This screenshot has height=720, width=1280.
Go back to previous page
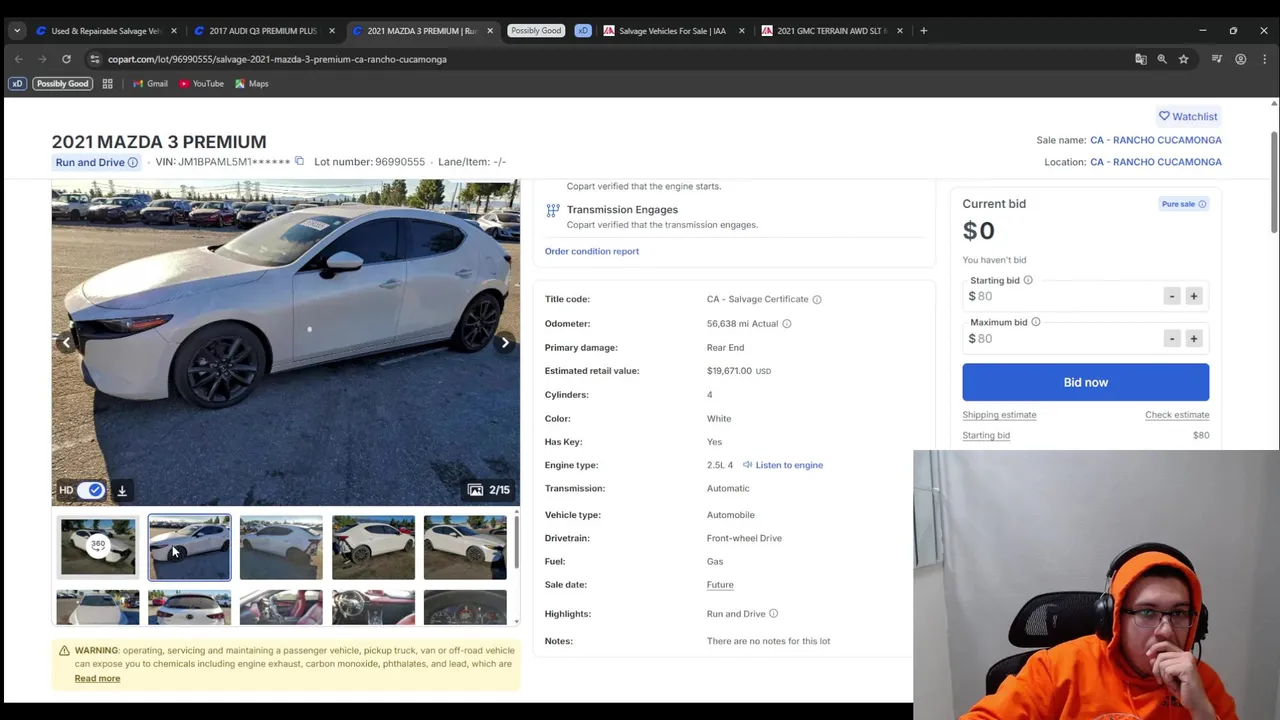click(18, 59)
